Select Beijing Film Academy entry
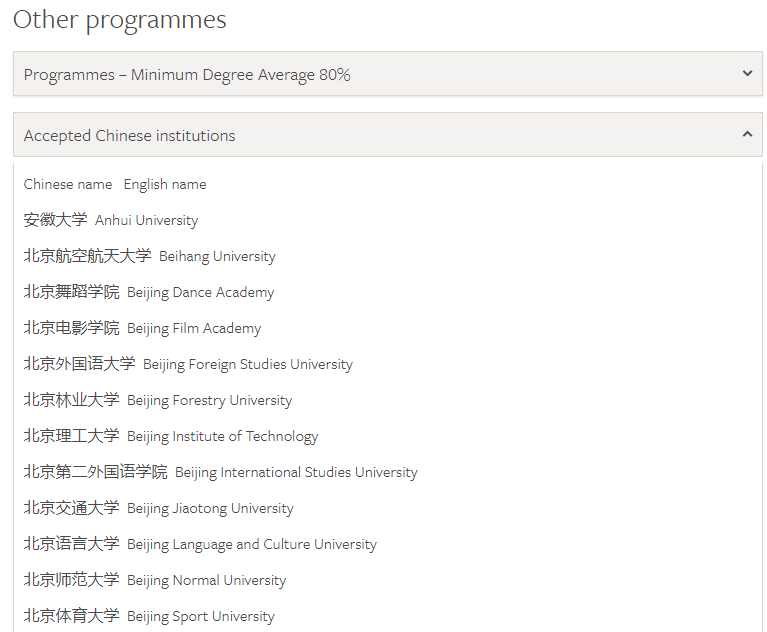The width and height of the screenshot is (767, 632). (194, 328)
